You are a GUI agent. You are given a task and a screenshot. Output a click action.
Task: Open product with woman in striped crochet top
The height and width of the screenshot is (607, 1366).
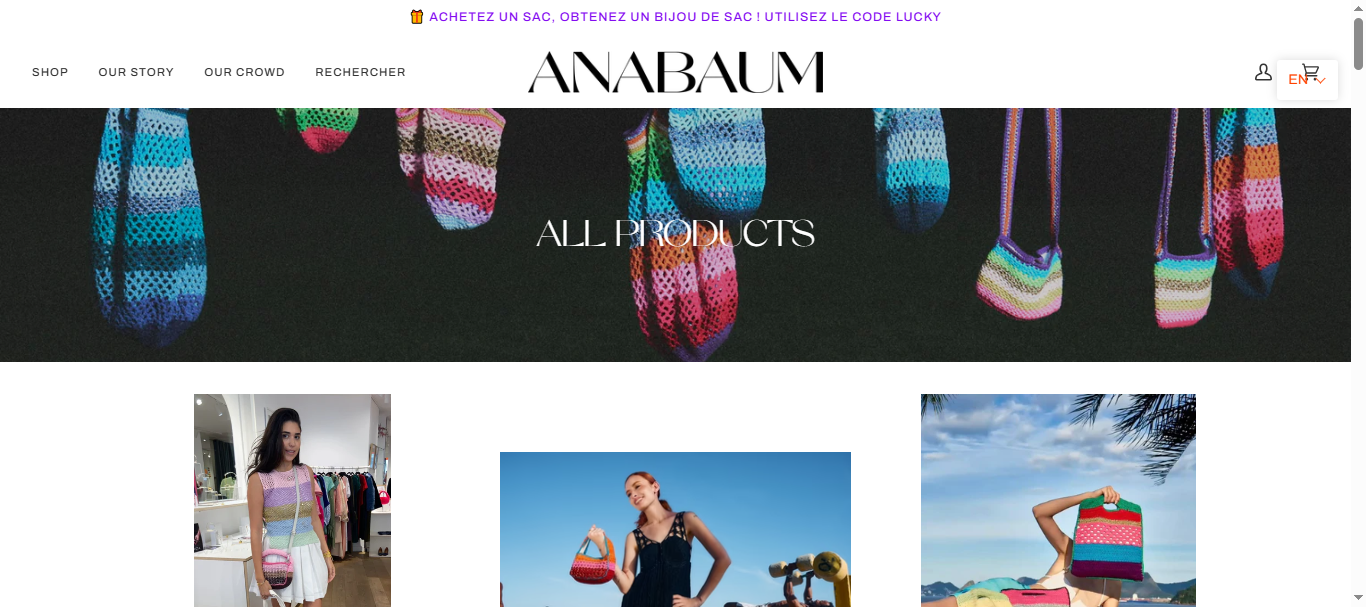tap(292, 500)
